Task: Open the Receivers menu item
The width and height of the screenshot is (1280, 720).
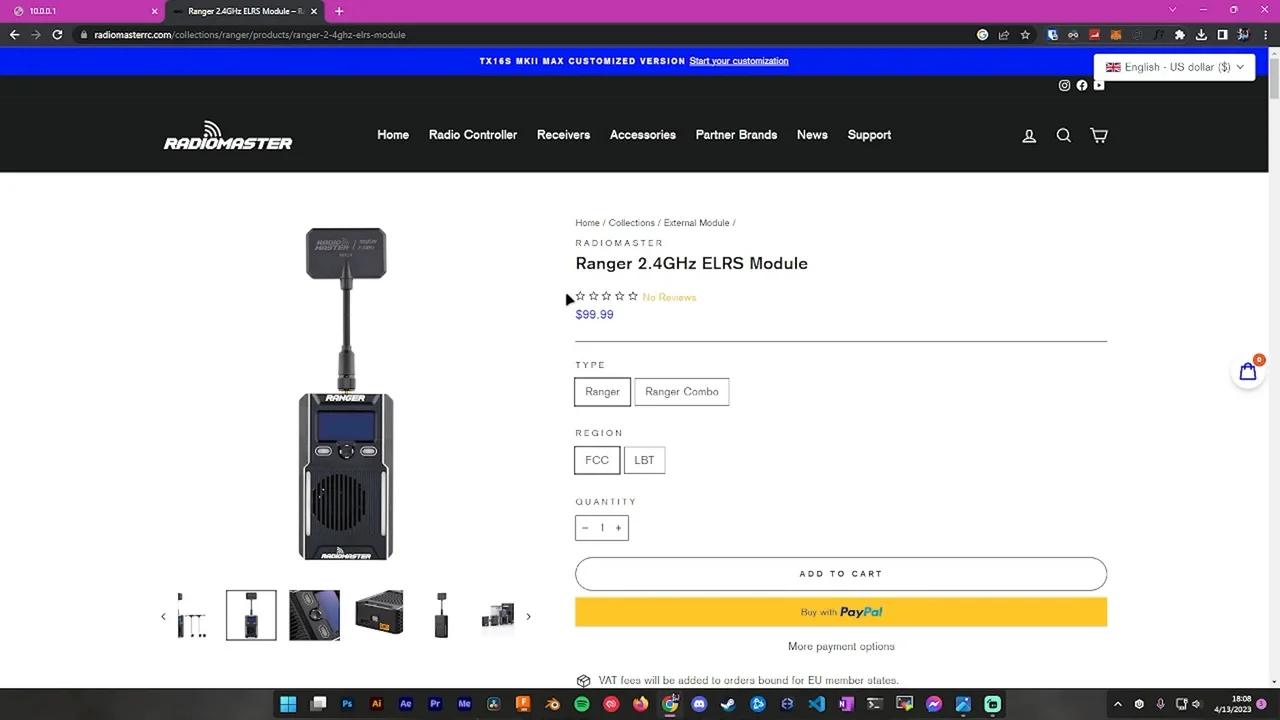Action: tap(563, 135)
